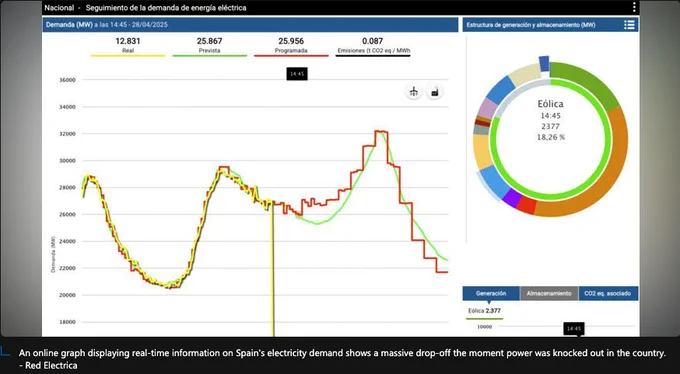Click the emissions value 0.087
Screen dimensions: 680x374
[x=373, y=41]
